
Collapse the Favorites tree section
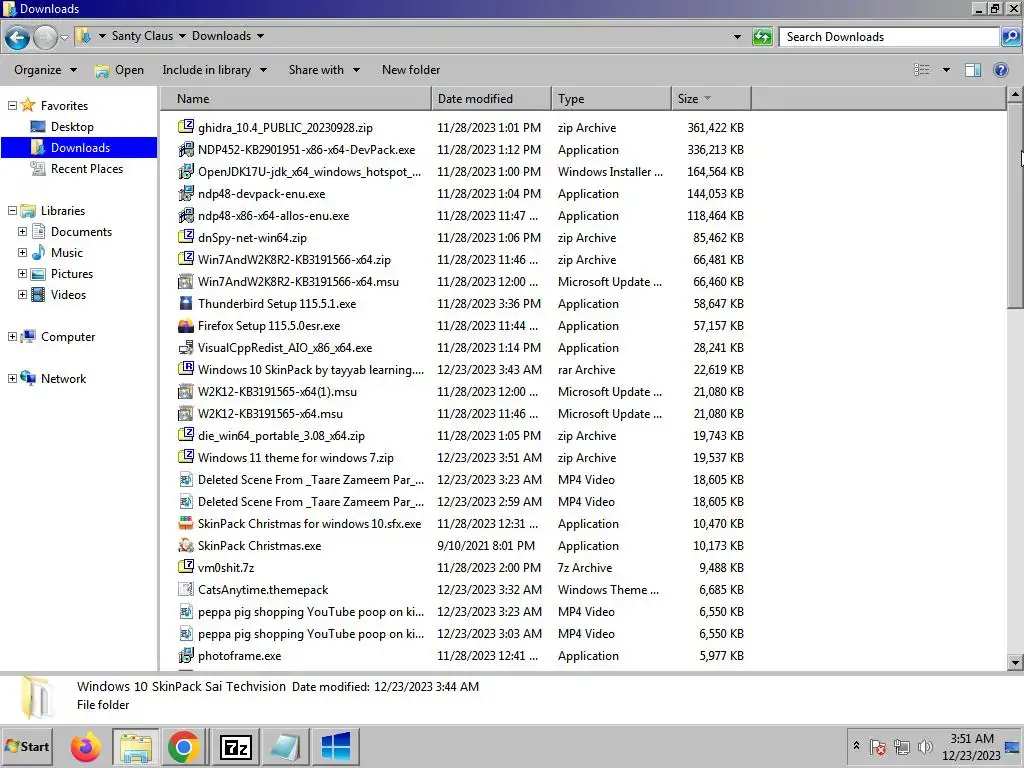[x=12, y=105]
